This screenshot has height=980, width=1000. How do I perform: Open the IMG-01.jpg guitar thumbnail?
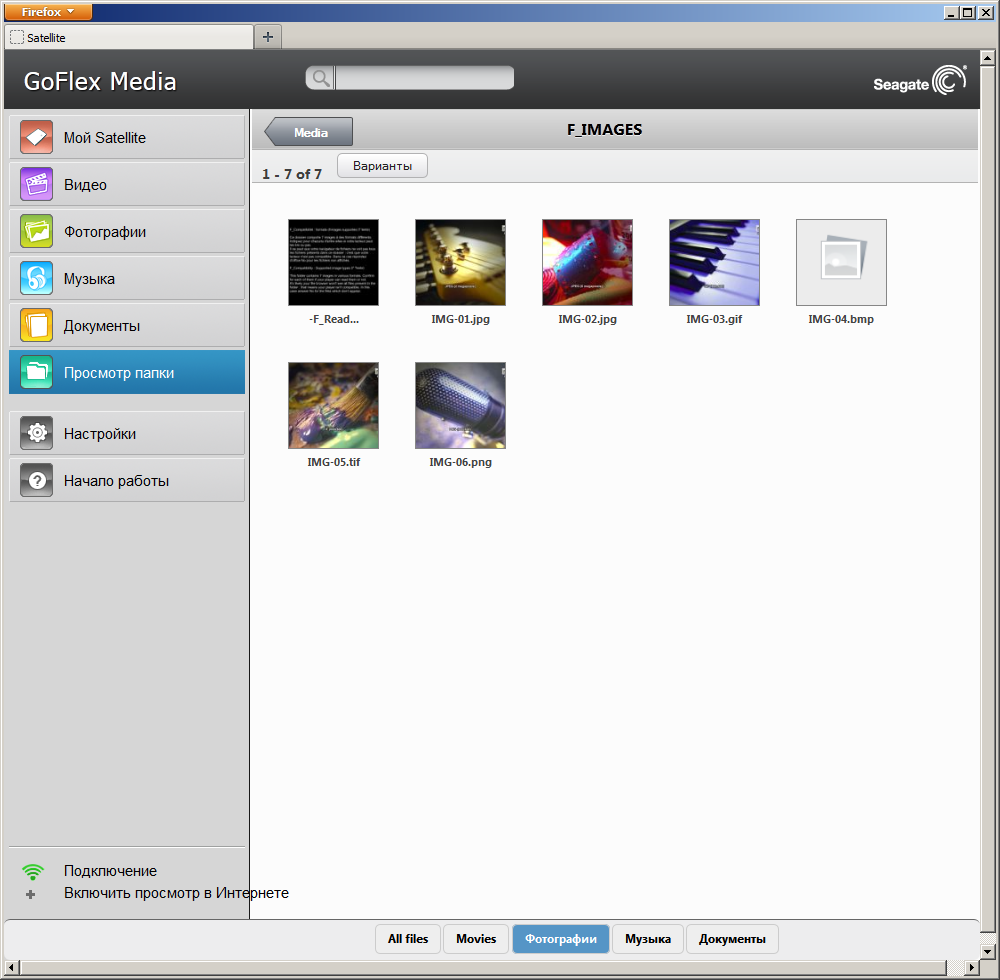pos(460,262)
